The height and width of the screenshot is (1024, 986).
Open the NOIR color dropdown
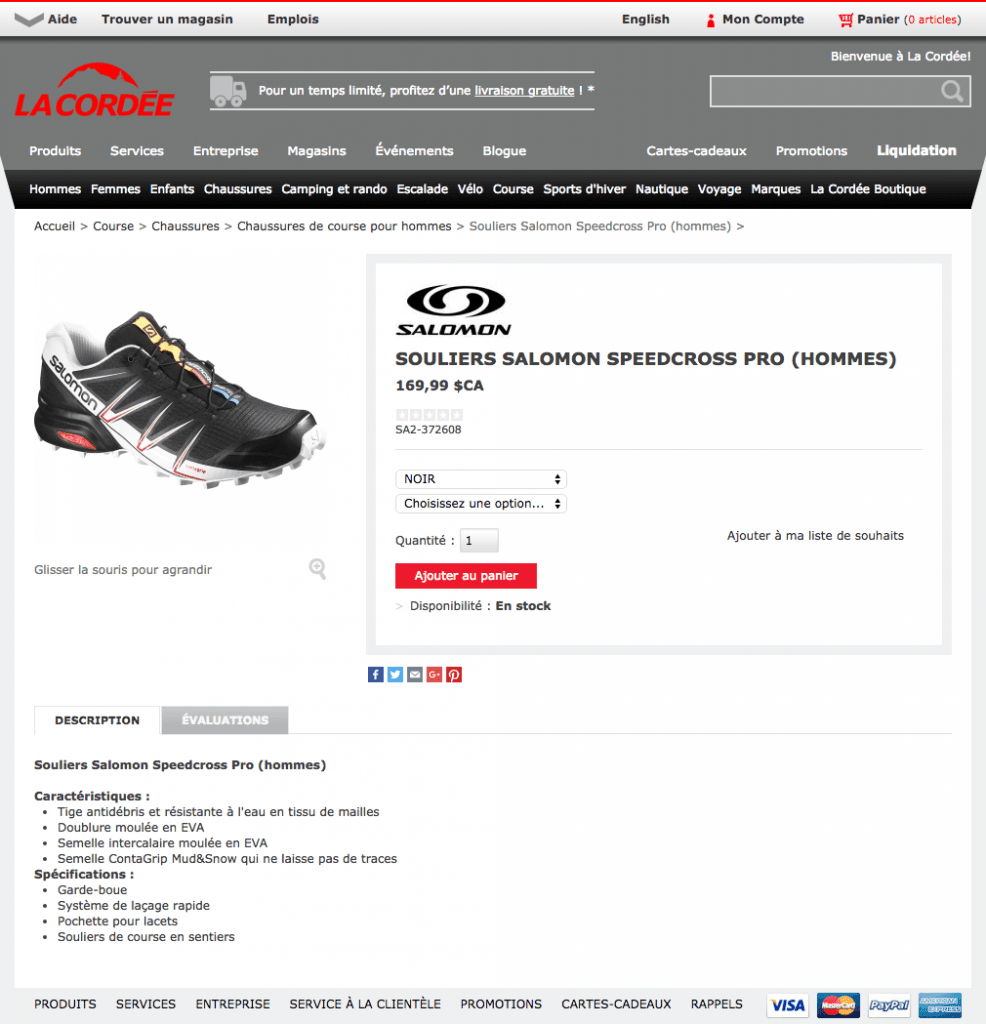tap(481, 479)
